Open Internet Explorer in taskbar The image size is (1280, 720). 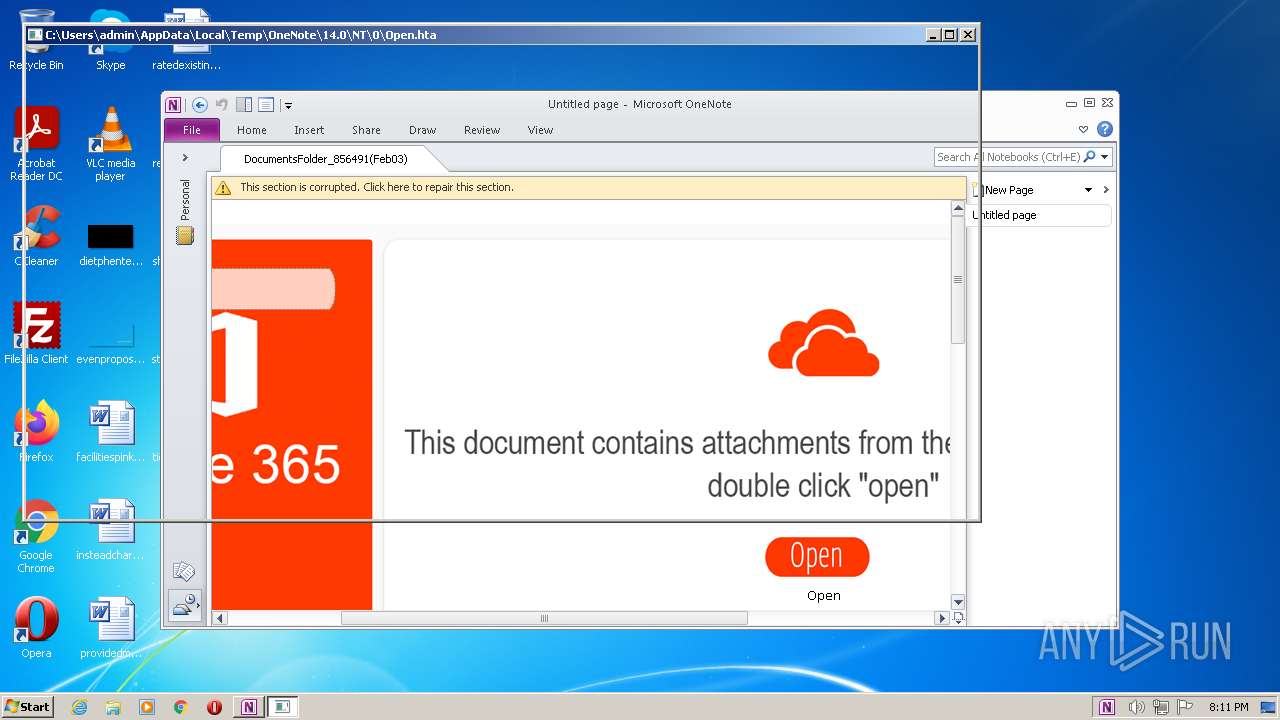pos(79,707)
